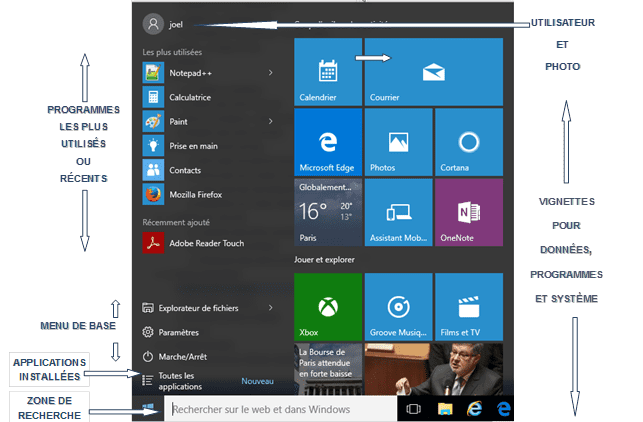Open the Calendrier tile

pos(328,72)
